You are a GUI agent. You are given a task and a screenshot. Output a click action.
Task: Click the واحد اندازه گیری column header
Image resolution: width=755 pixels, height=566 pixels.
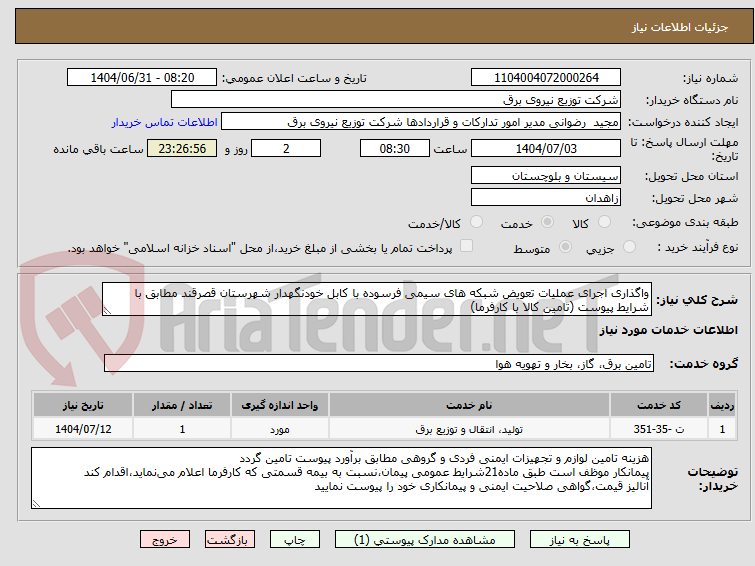(x=280, y=405)
